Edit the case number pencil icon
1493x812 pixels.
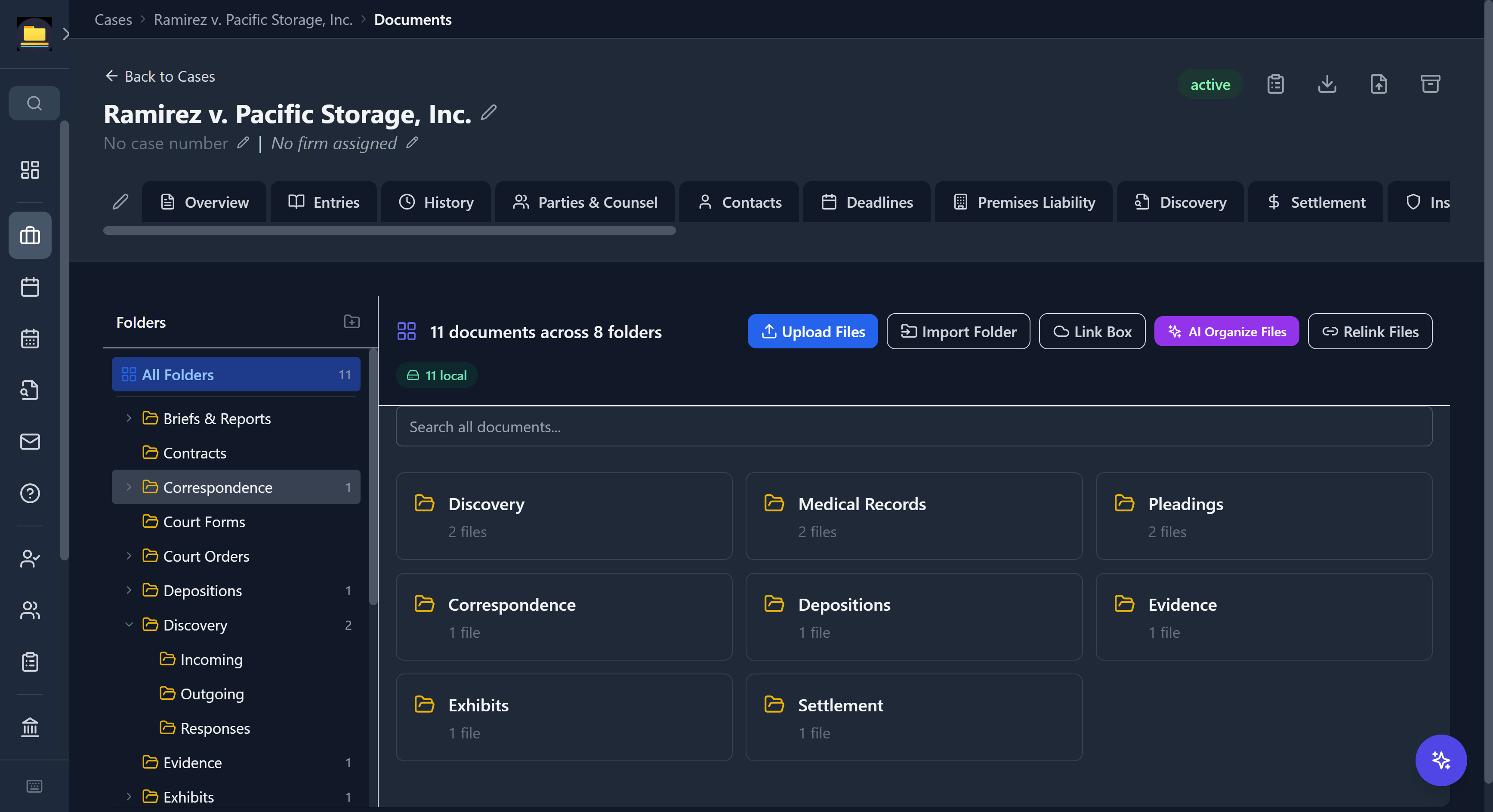pos(243,142)
